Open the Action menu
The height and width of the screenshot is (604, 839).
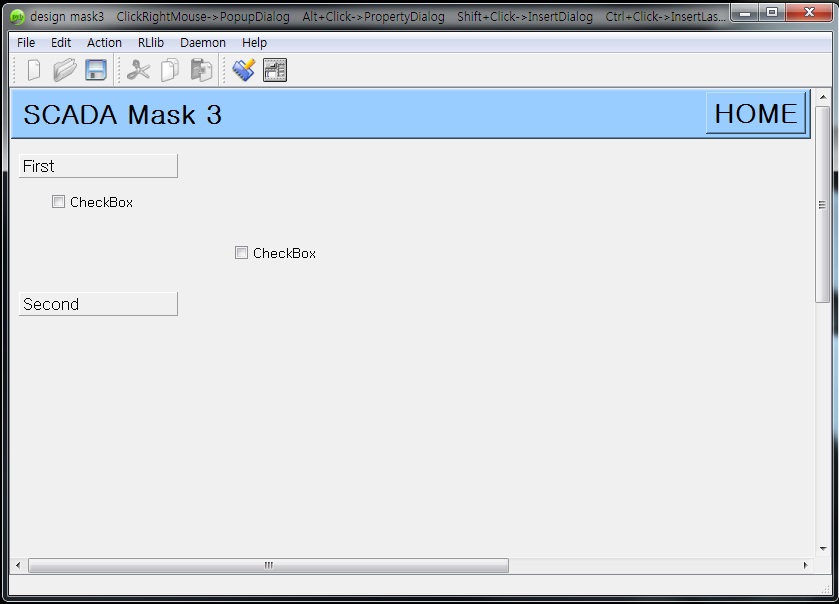(x=103, y=42)
